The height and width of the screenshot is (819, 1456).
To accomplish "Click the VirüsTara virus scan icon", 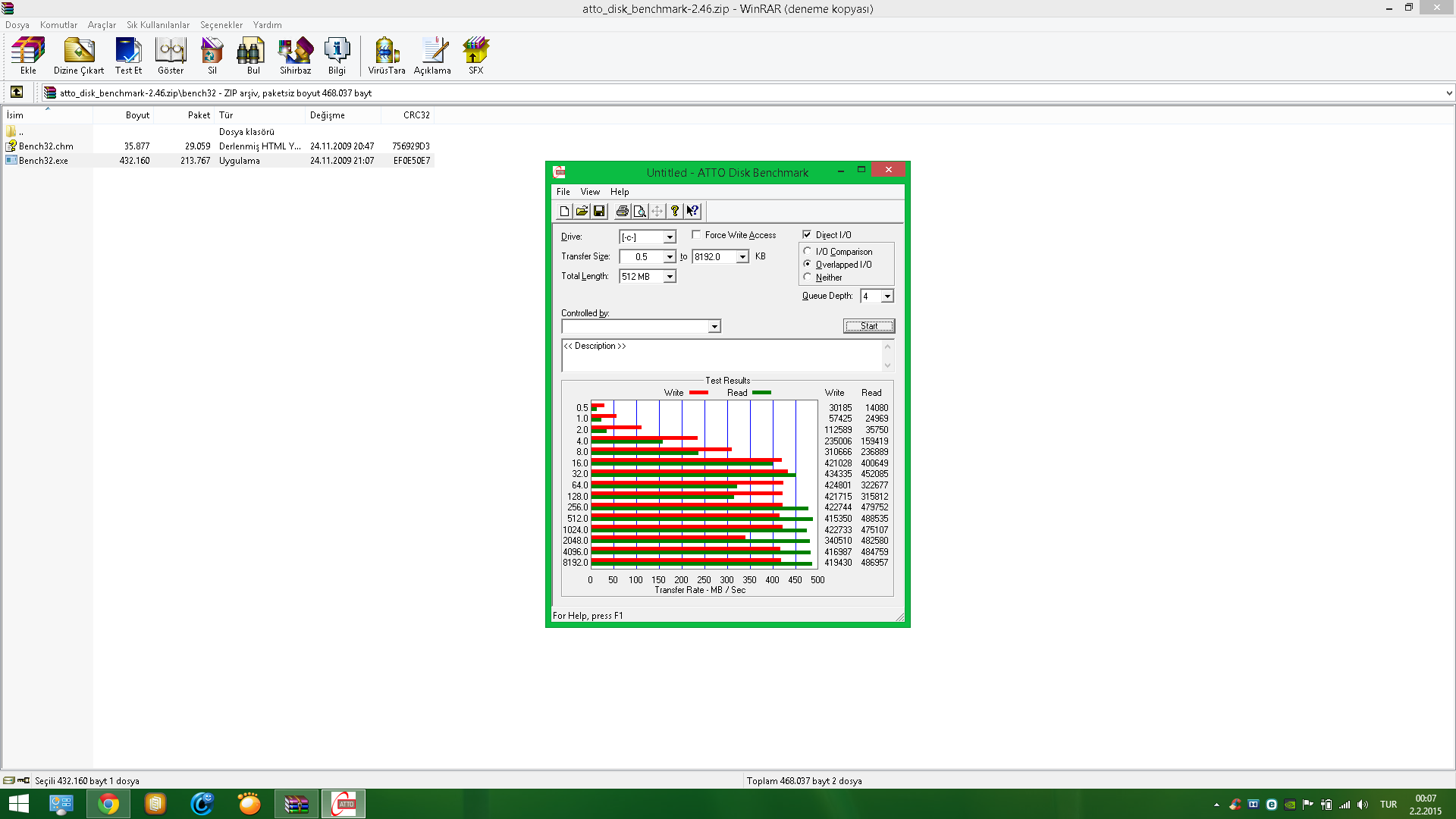I will (x=387, y=56).
